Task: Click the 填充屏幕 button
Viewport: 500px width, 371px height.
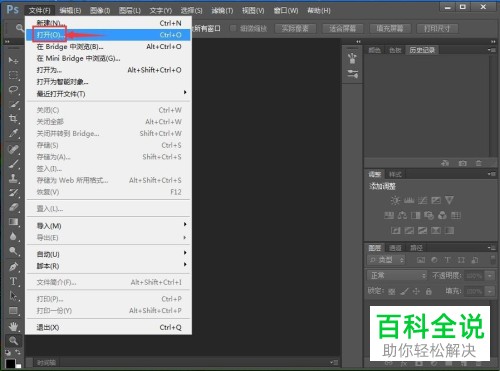Action: [390, 29]
